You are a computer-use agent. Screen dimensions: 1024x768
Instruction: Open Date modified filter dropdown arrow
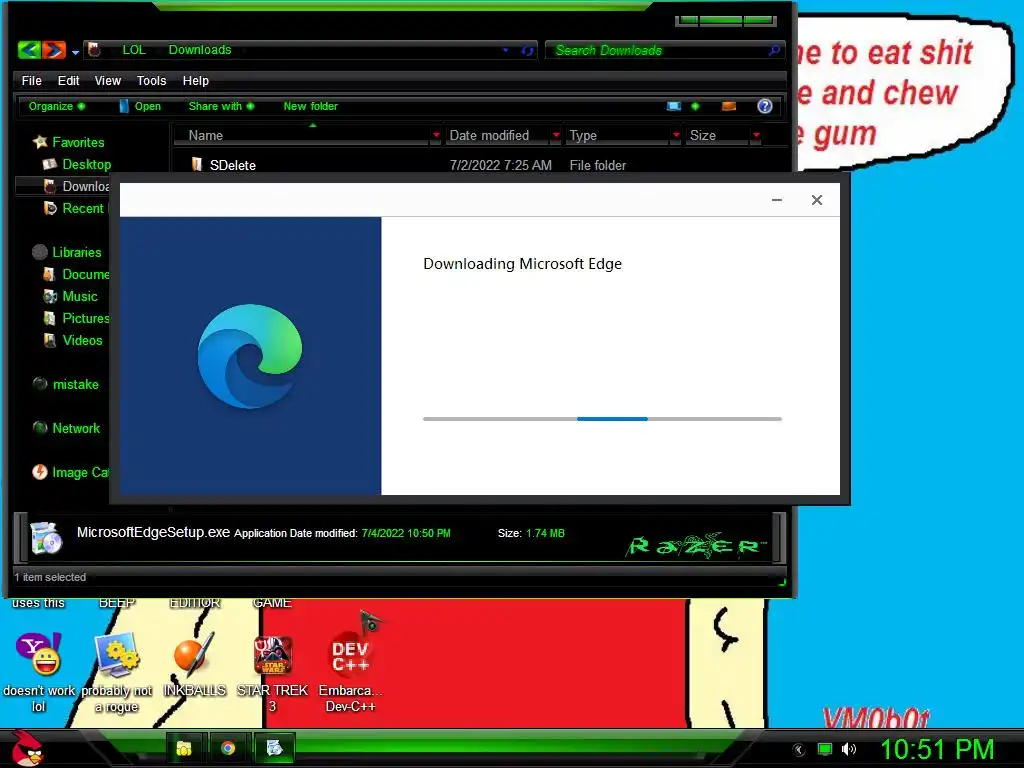pos(556,135)
